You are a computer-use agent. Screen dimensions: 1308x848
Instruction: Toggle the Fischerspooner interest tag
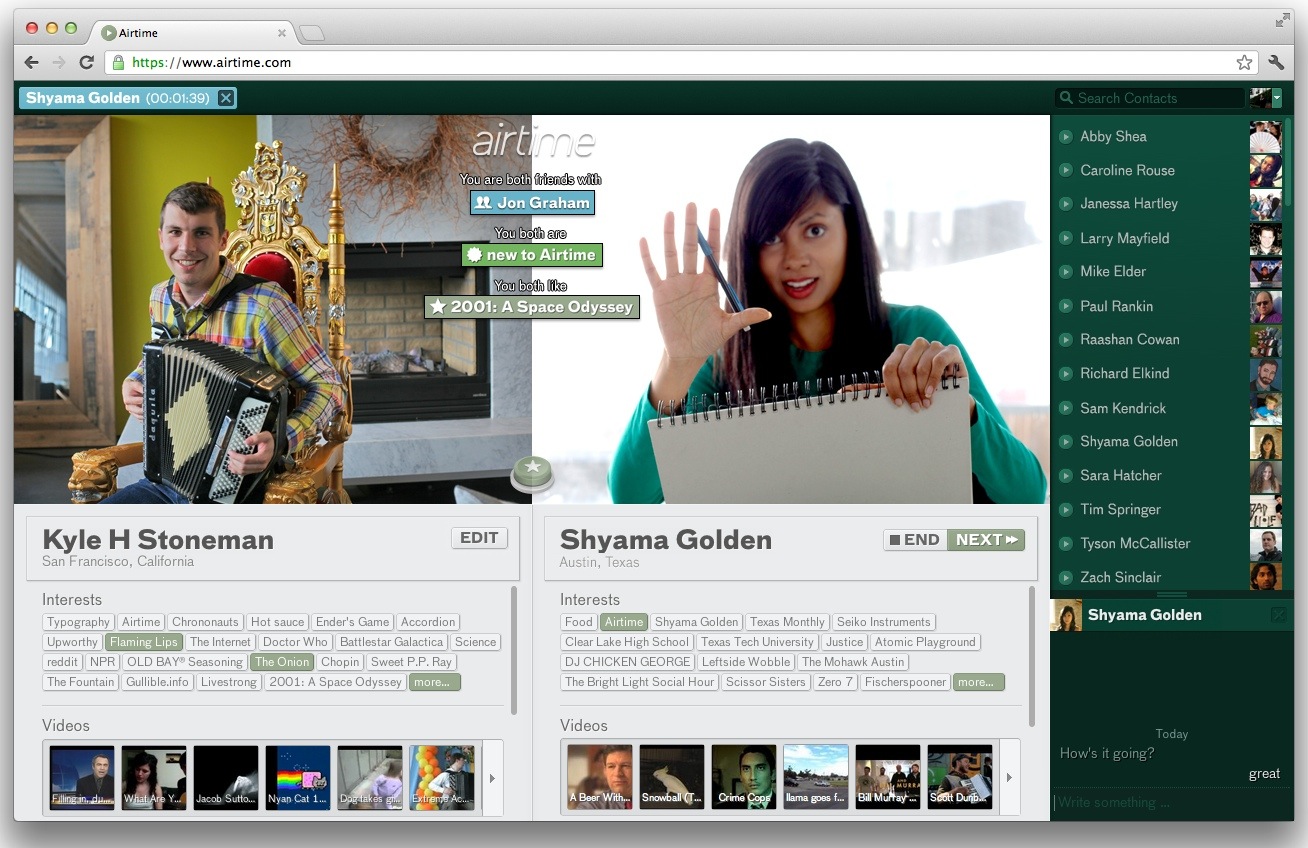coord(905,682)
